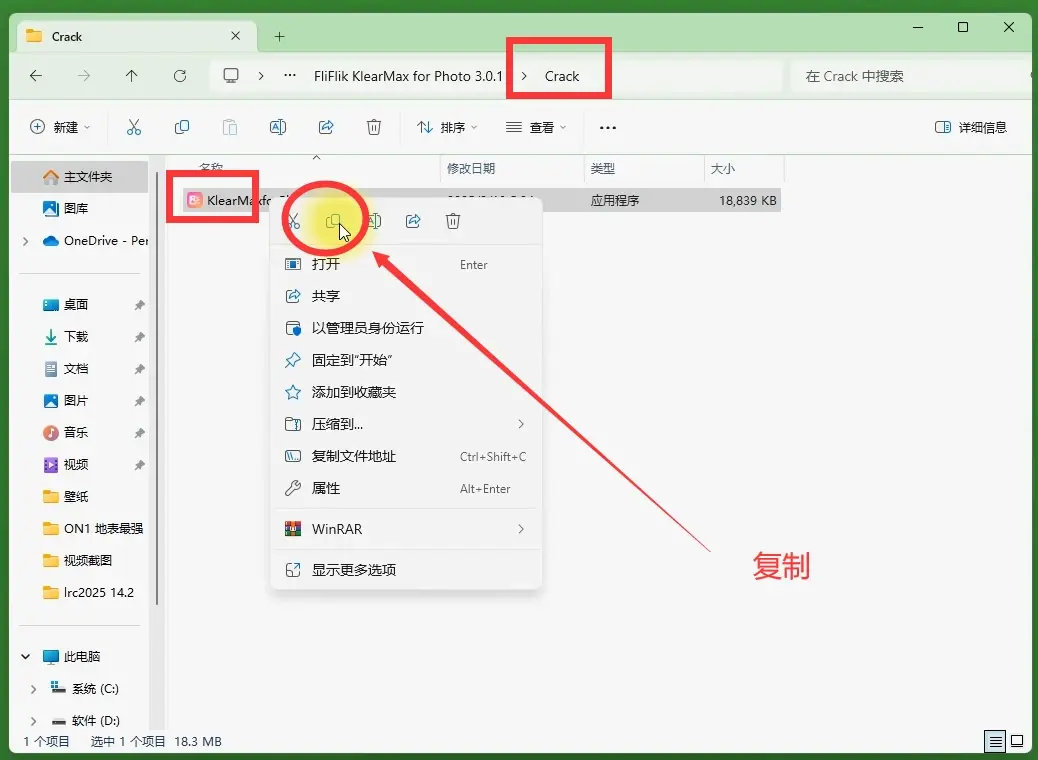This screenshot has height=760, width=1038.
Task: Select the KlearMax application file icon
Action: tap(195, 200)
